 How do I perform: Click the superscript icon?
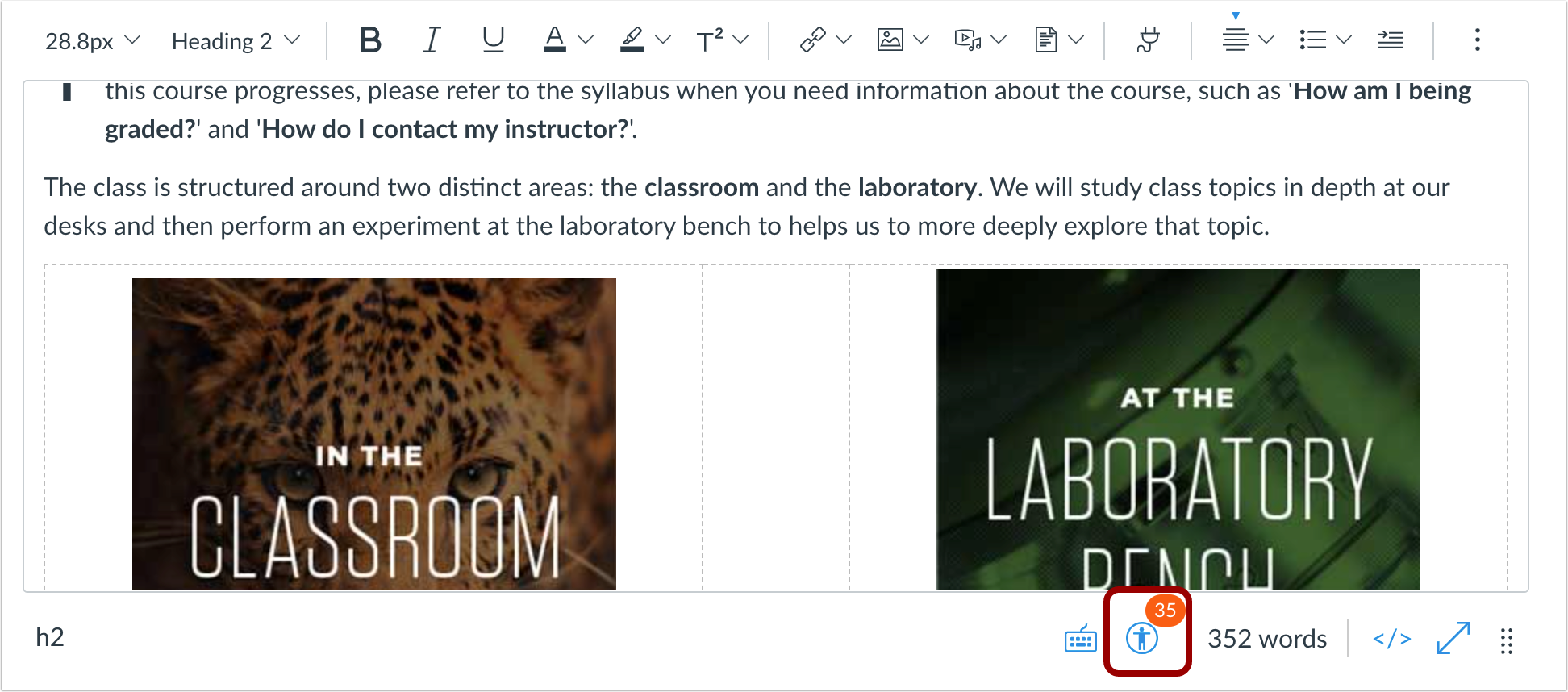pos(710,40)
